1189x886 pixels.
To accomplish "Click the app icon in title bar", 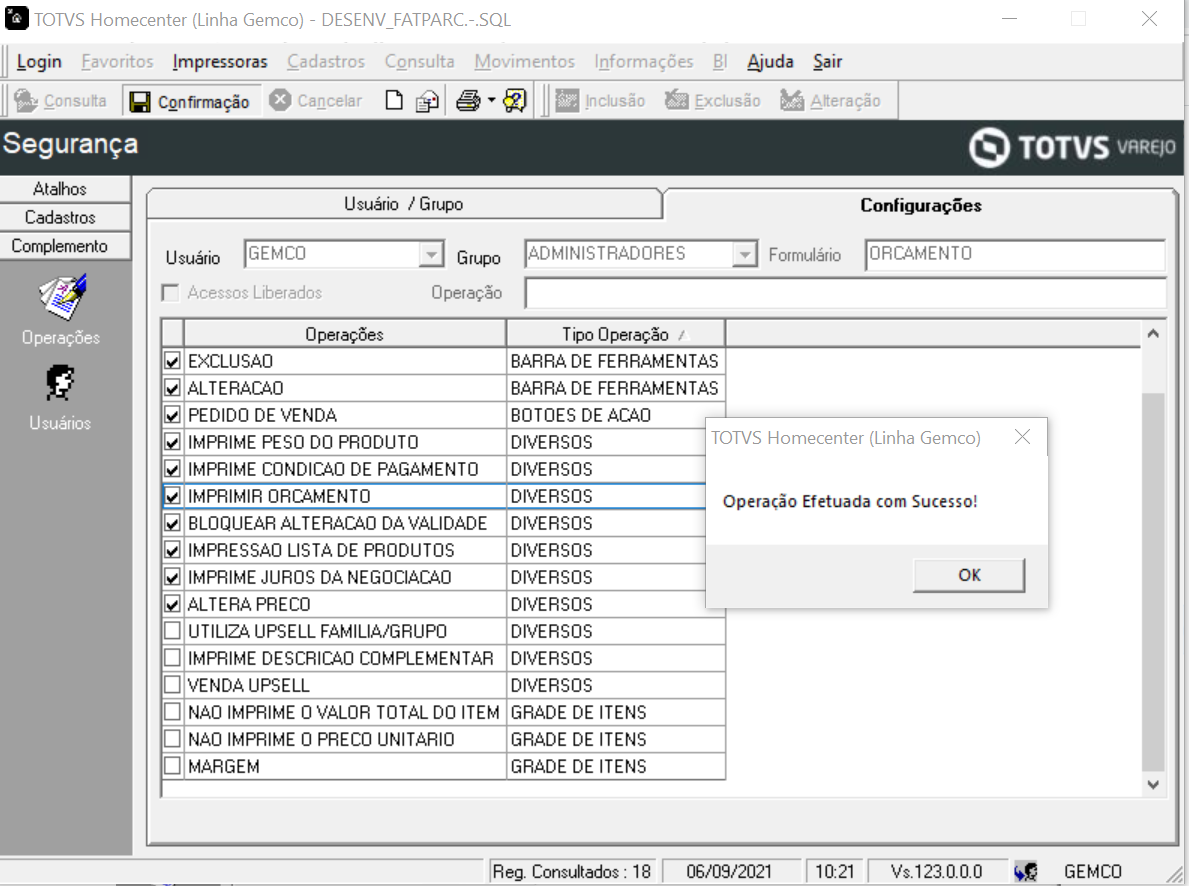I will [17, 18].
